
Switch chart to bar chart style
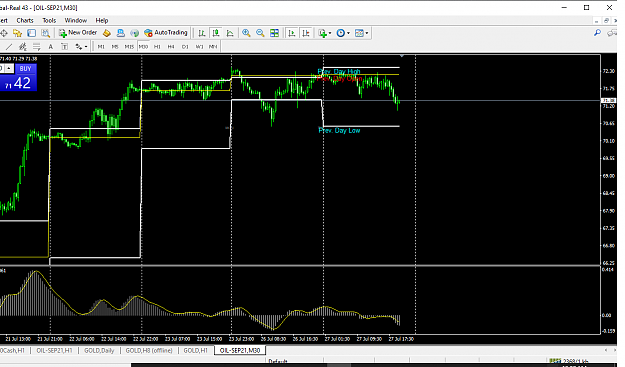pos(202,33)
